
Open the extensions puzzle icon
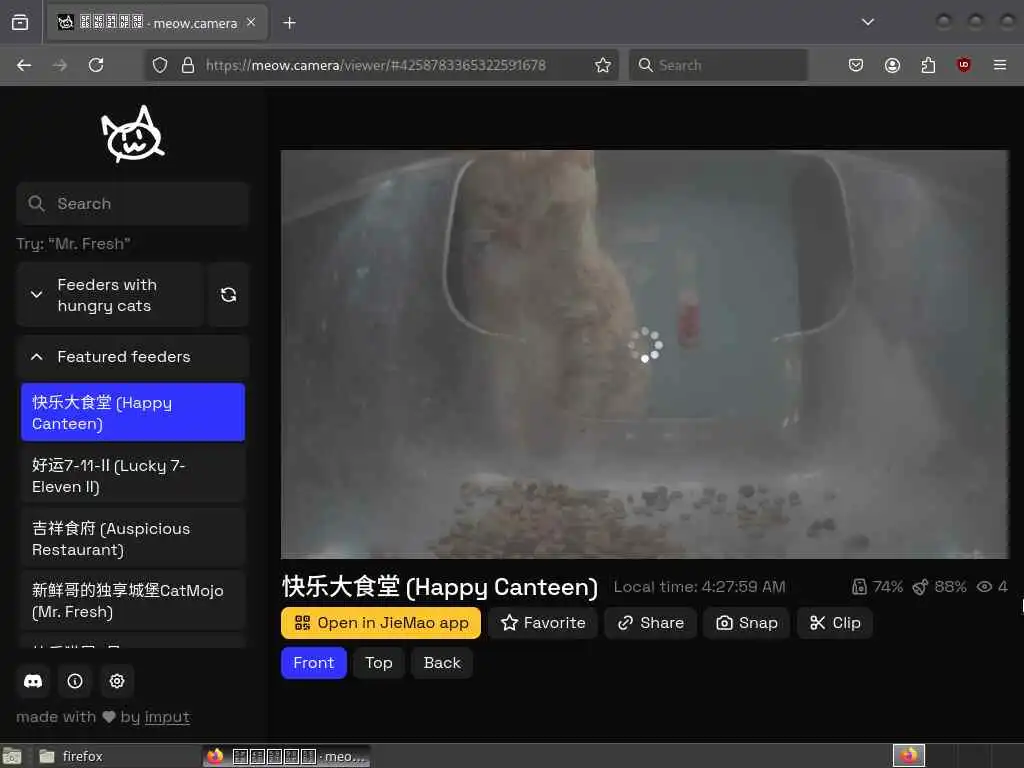928,65
